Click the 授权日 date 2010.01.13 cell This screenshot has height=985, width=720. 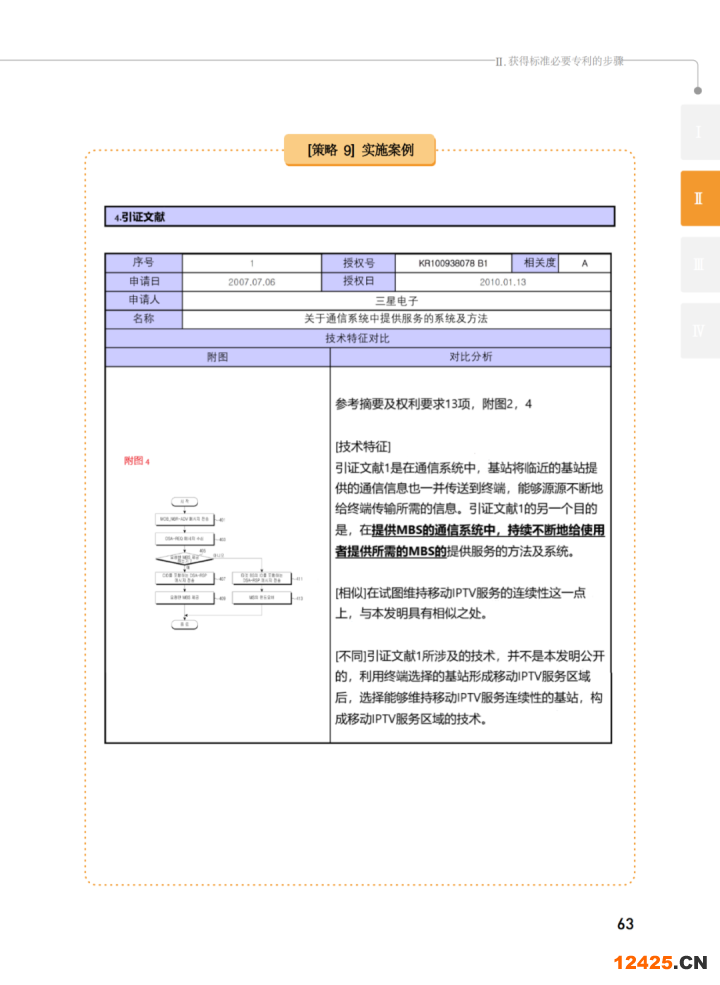click(x=502, y=282)
